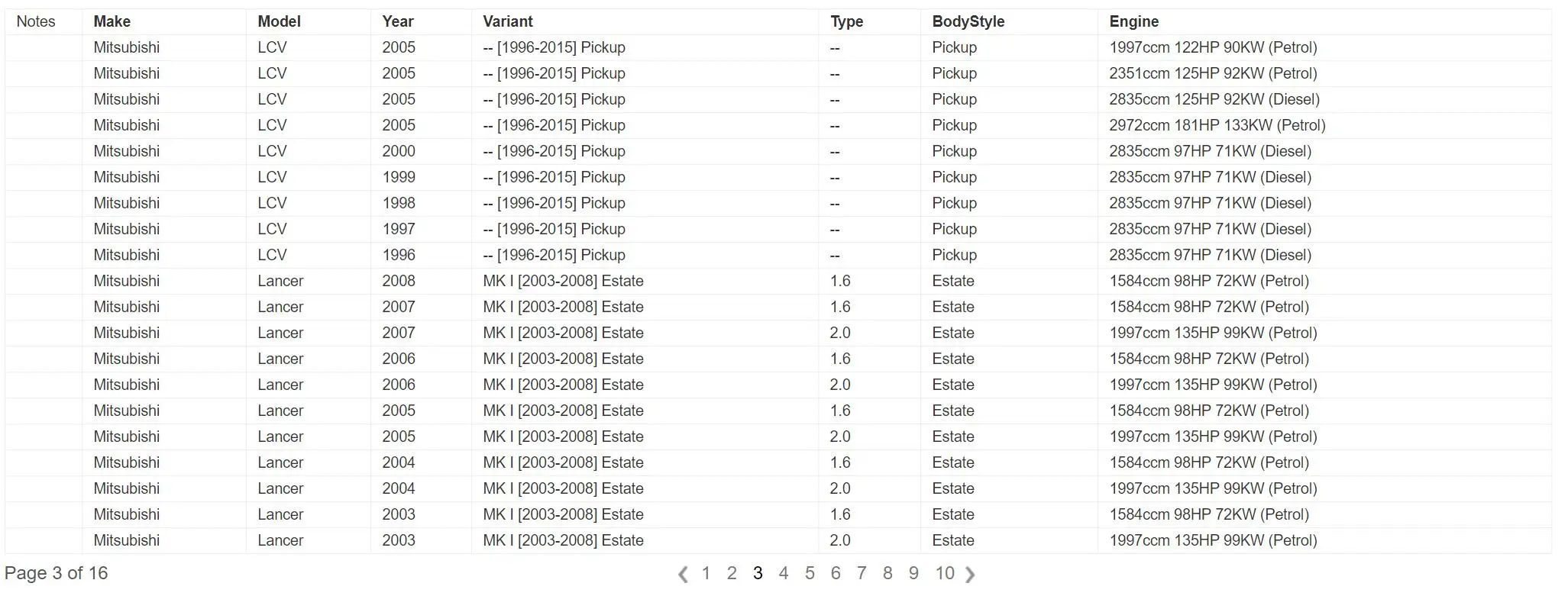The height and width of the screenshot is (596, 1568).
Task: Click the Engine column header
Action: coord(1134,21)
